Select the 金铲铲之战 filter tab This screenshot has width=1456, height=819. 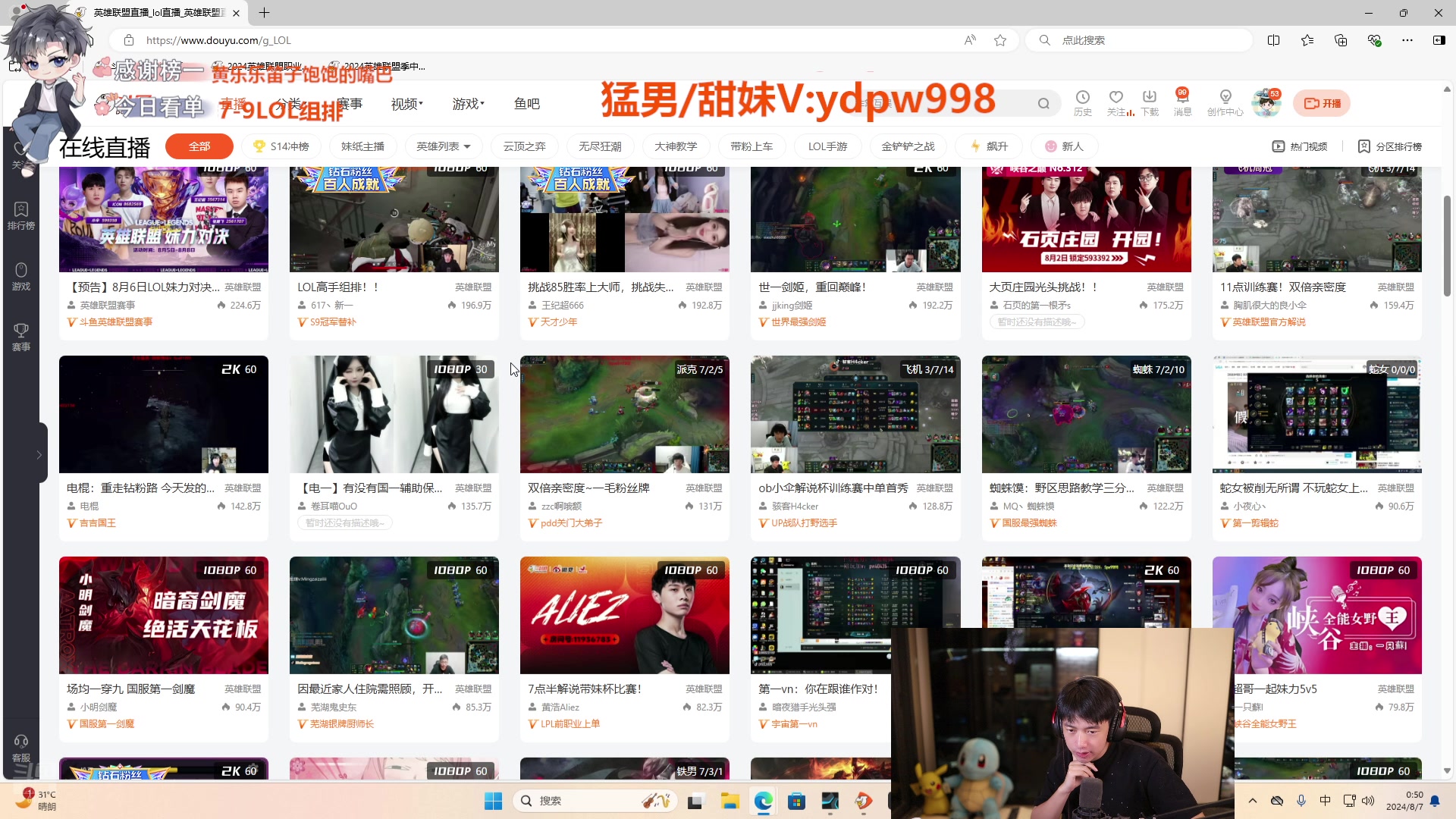(908, 146)
